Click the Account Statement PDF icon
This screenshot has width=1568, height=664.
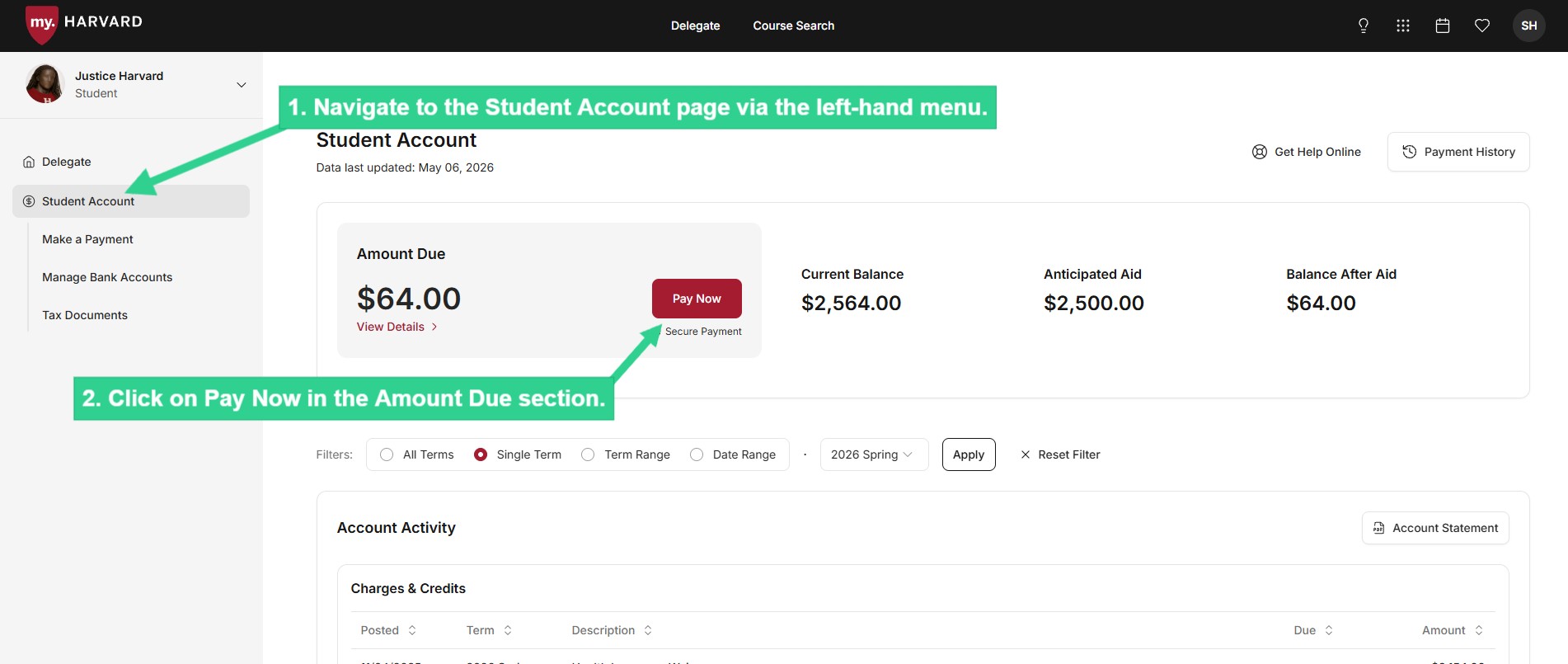pos(1378,528)
